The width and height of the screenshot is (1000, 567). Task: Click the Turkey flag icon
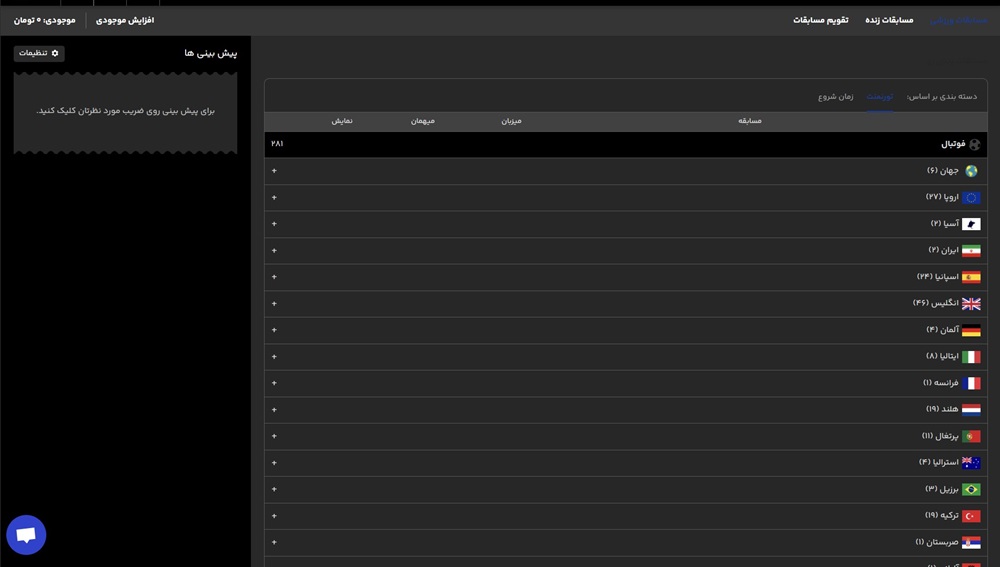click(971, 516)
